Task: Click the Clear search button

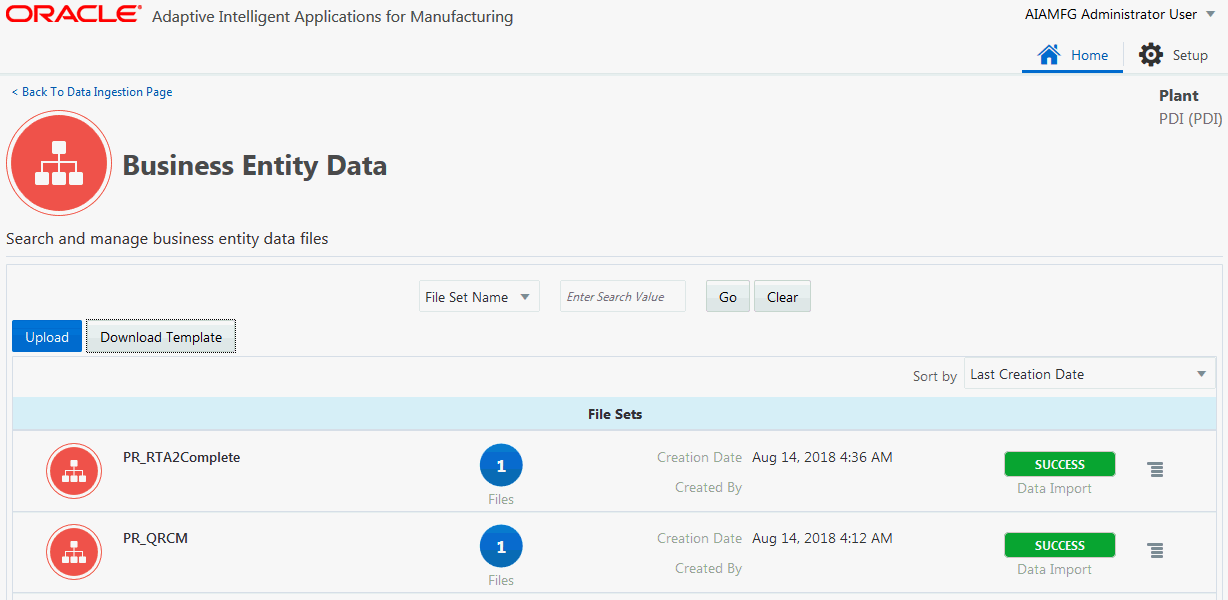Action: [782, 296]
